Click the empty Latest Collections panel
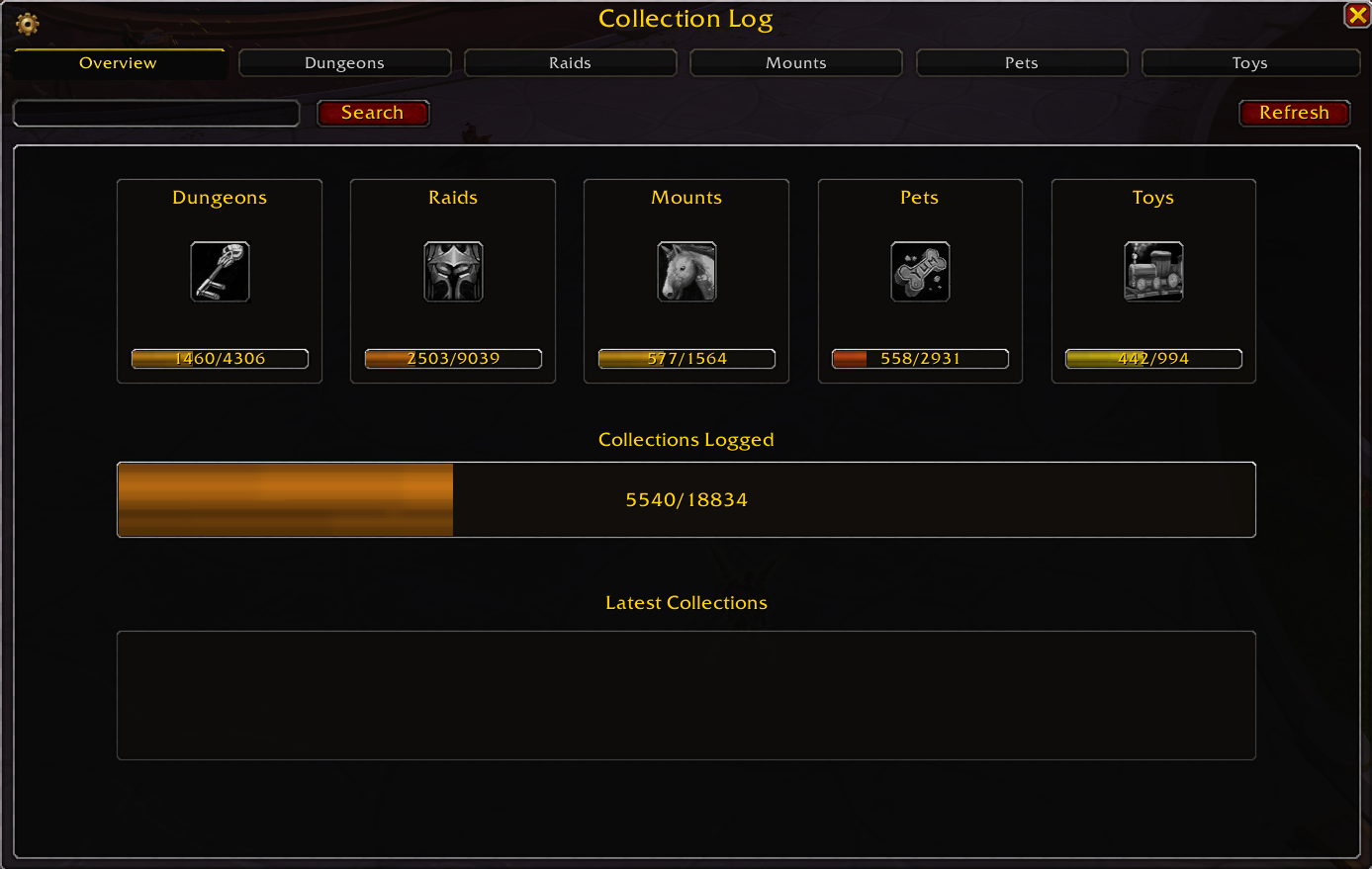 686,695
